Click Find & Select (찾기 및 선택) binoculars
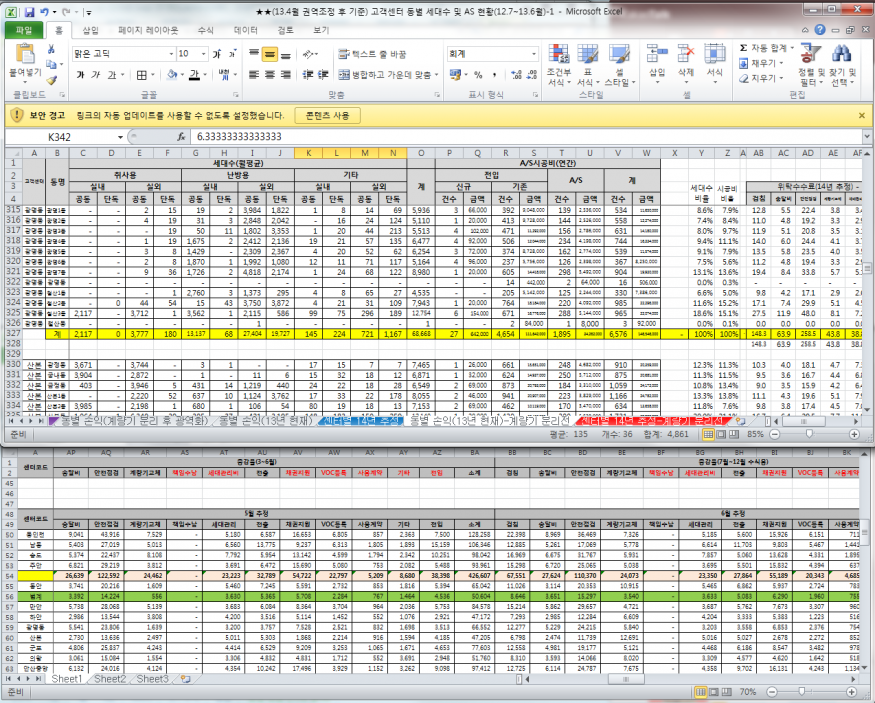875x703 pixels. 842,55
